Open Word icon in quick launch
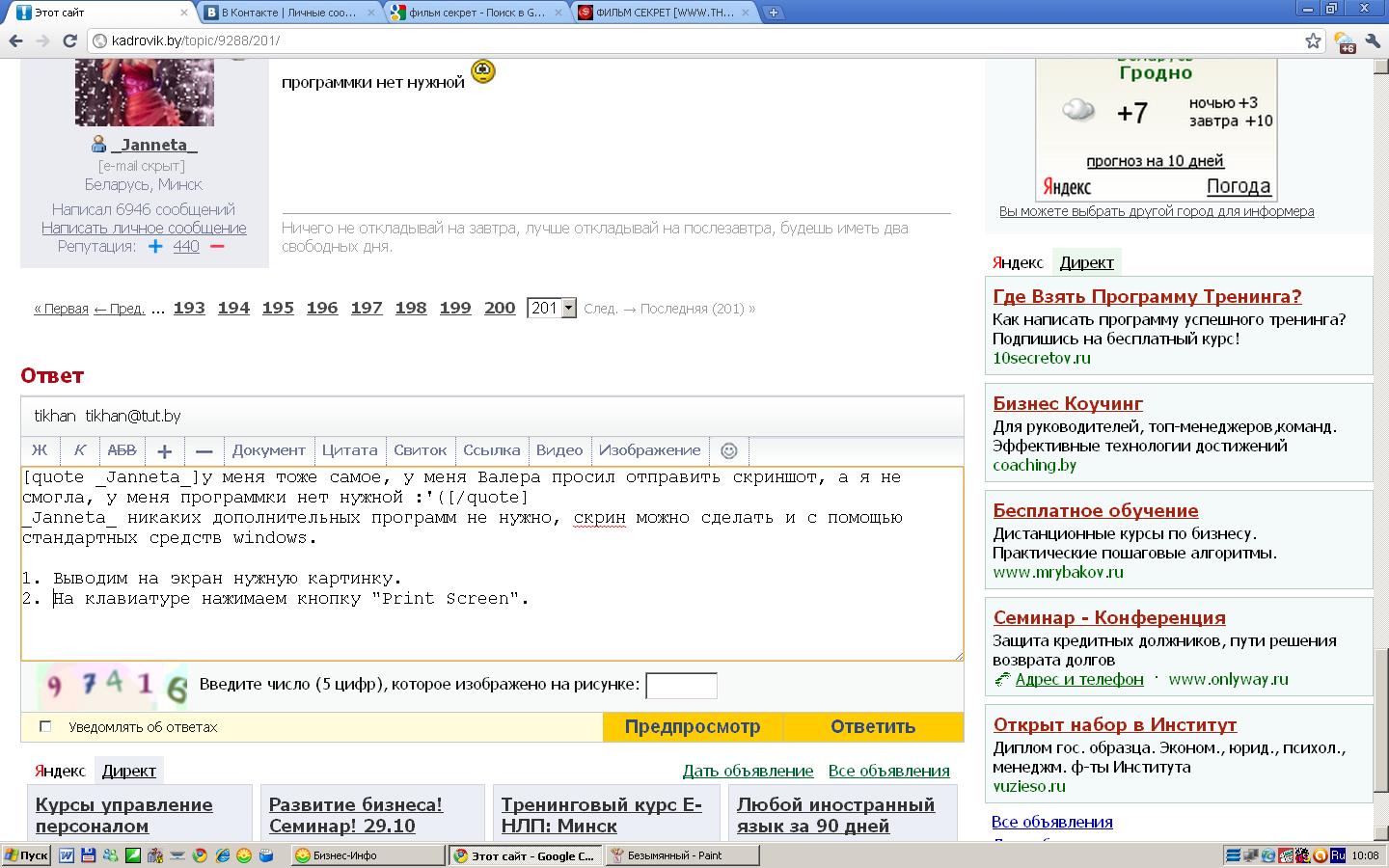The width and height of the screenshot is (1389, 868). pos(67,855)
